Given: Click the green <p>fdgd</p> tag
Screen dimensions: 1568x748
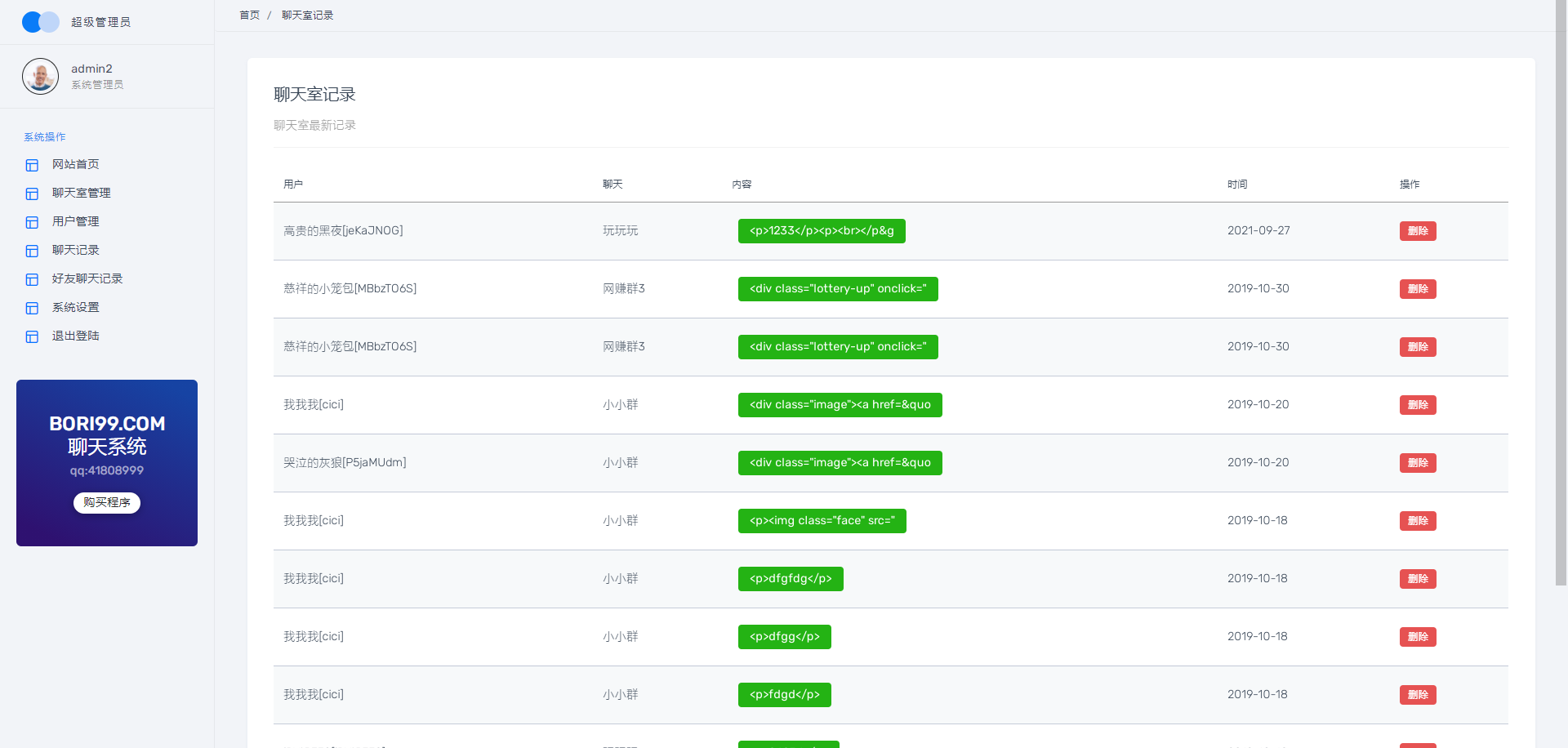Looking at the screenshot, I should click(785, 695).
